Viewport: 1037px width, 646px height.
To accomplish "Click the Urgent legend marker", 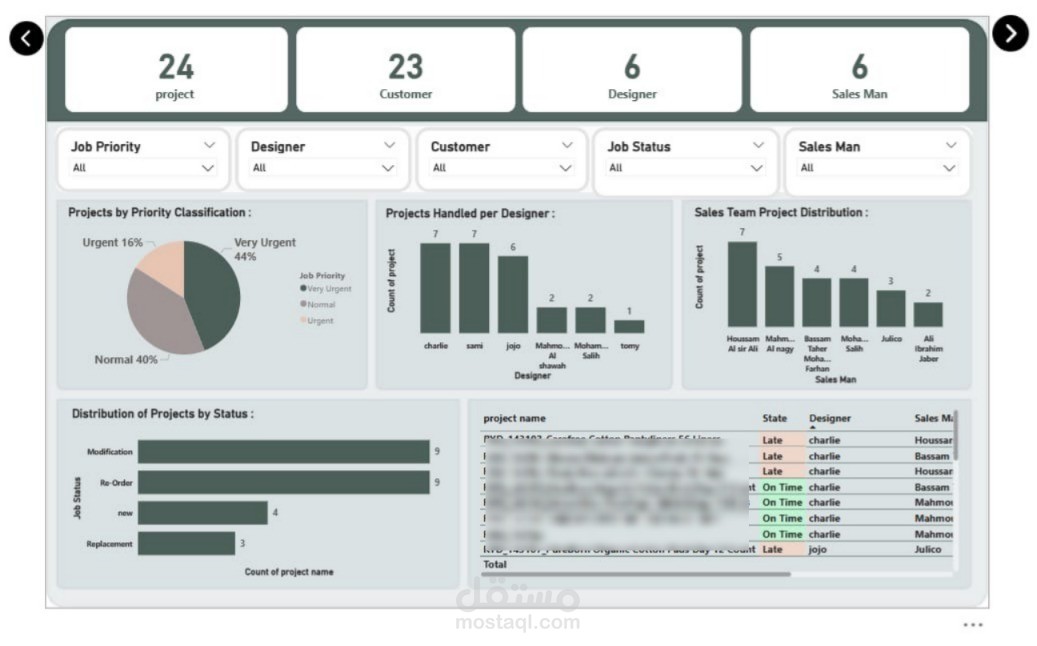I will (303, 320).
